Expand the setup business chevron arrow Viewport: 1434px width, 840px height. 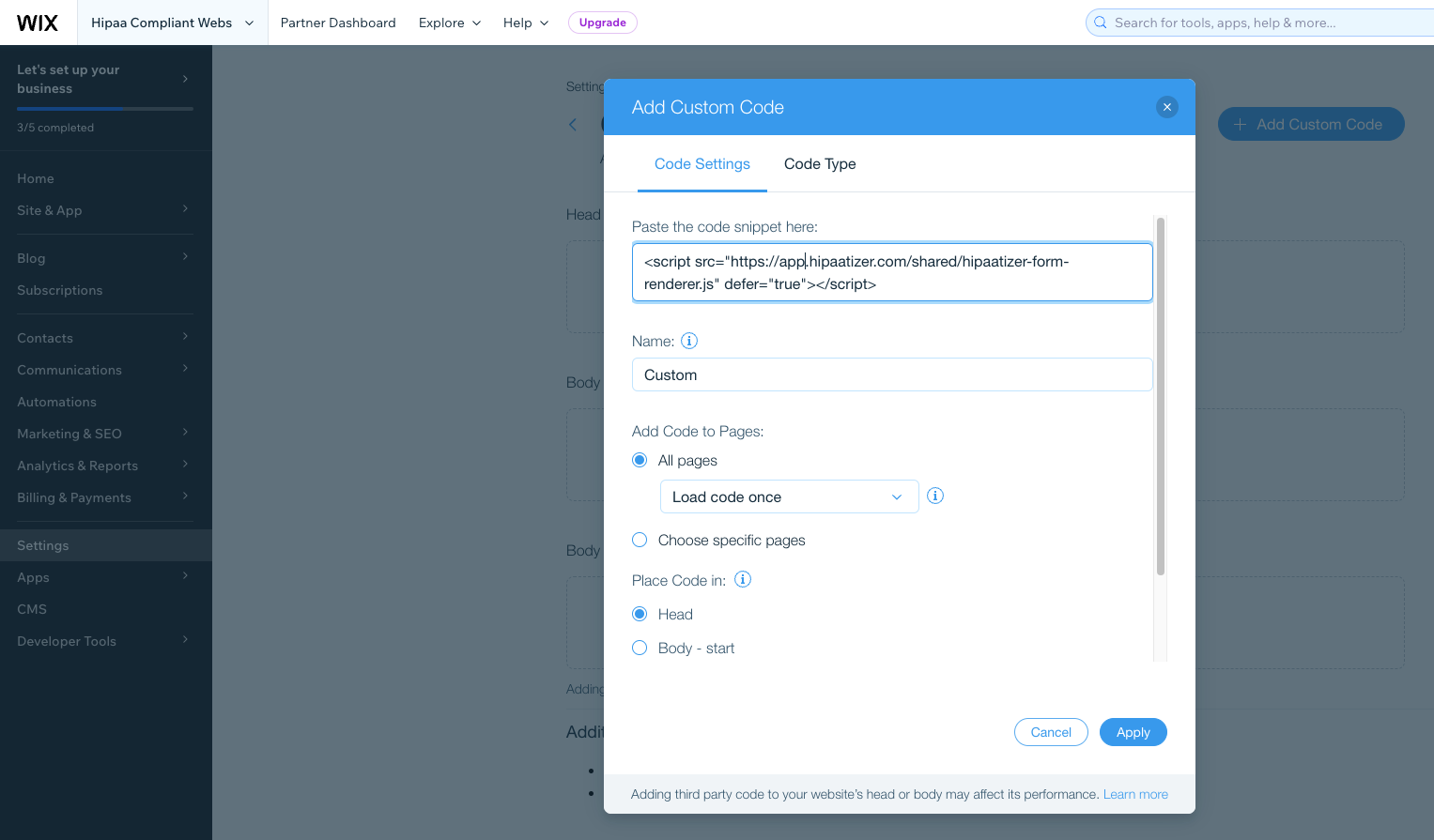[x=185, y=79]
